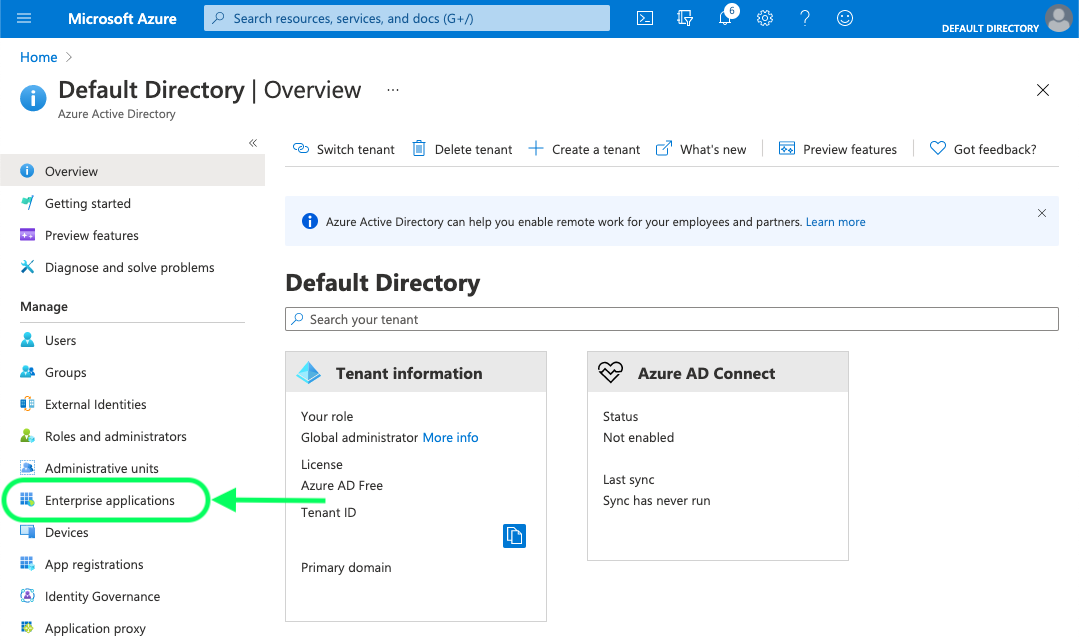Dismiss the remote work info banner
Screen dimensions: 1079x641
point(1042,213)
